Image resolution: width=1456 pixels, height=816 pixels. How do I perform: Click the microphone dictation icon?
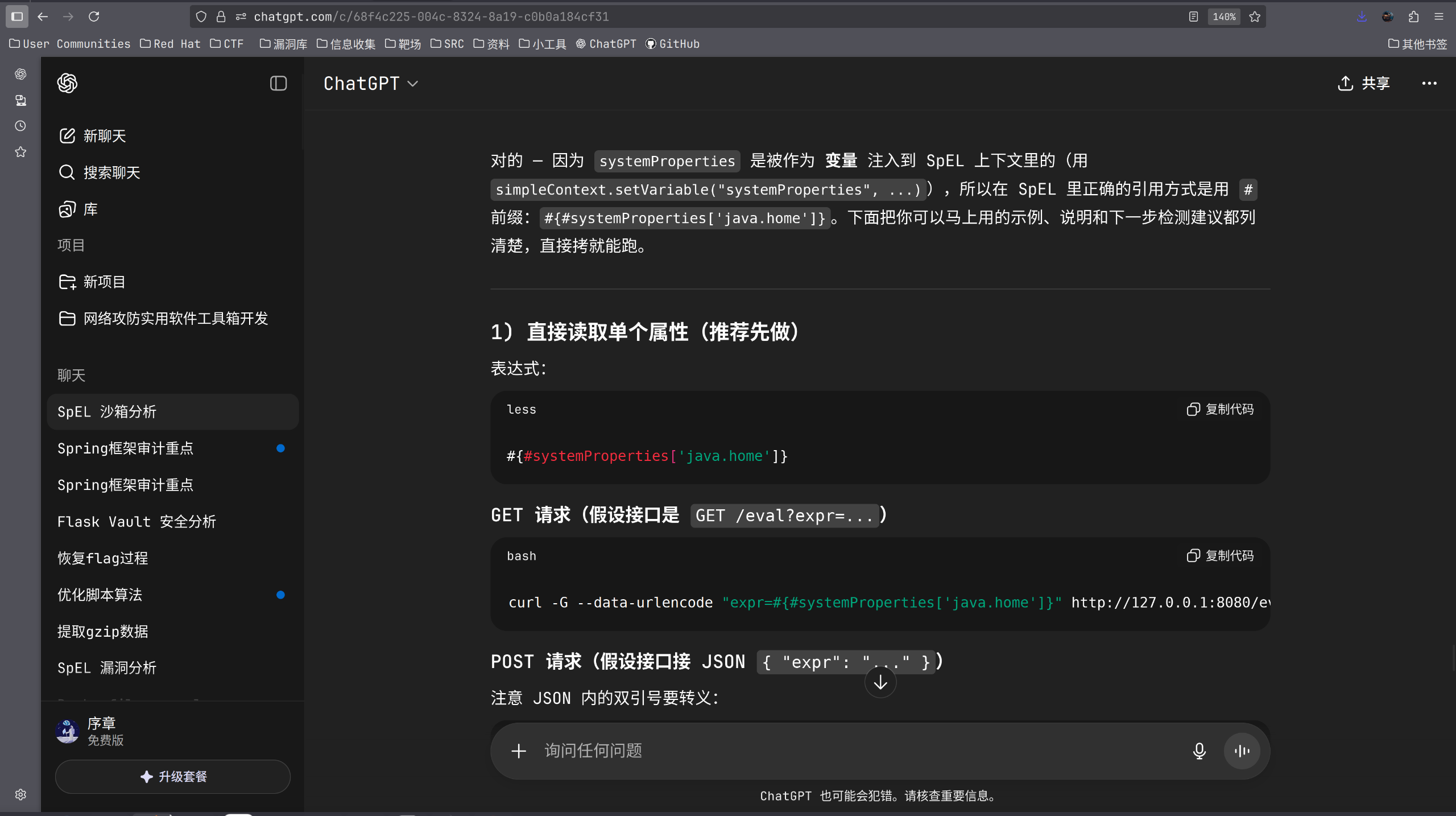coord(1199,751)
